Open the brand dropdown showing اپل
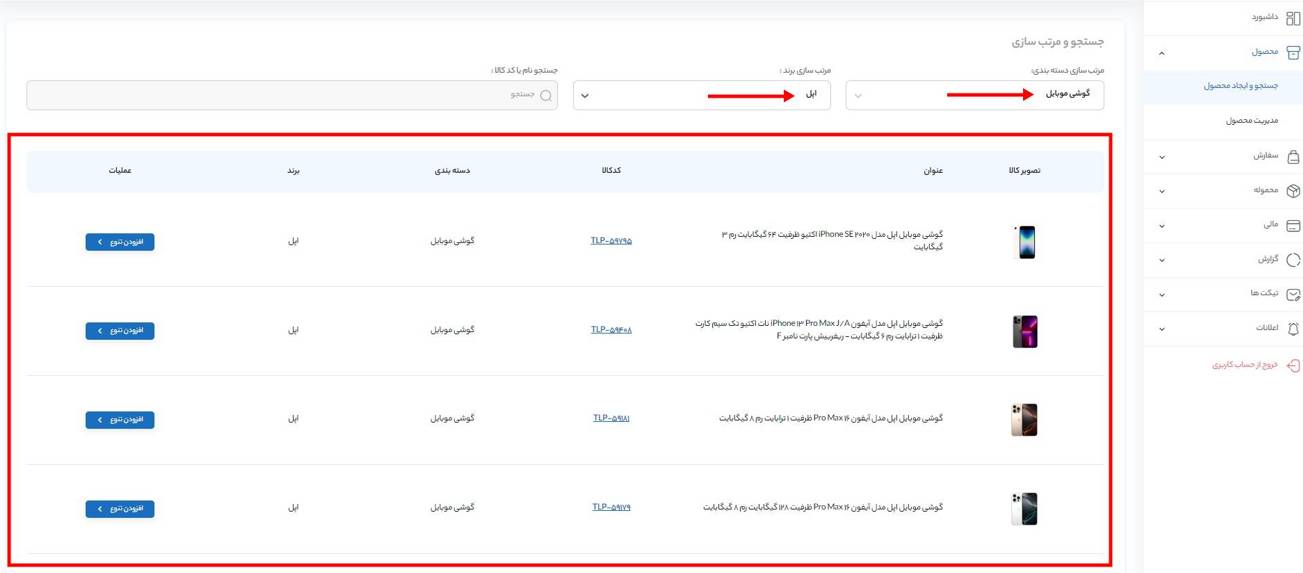This screenshot has width=1303, height=573. pos(701,95)
